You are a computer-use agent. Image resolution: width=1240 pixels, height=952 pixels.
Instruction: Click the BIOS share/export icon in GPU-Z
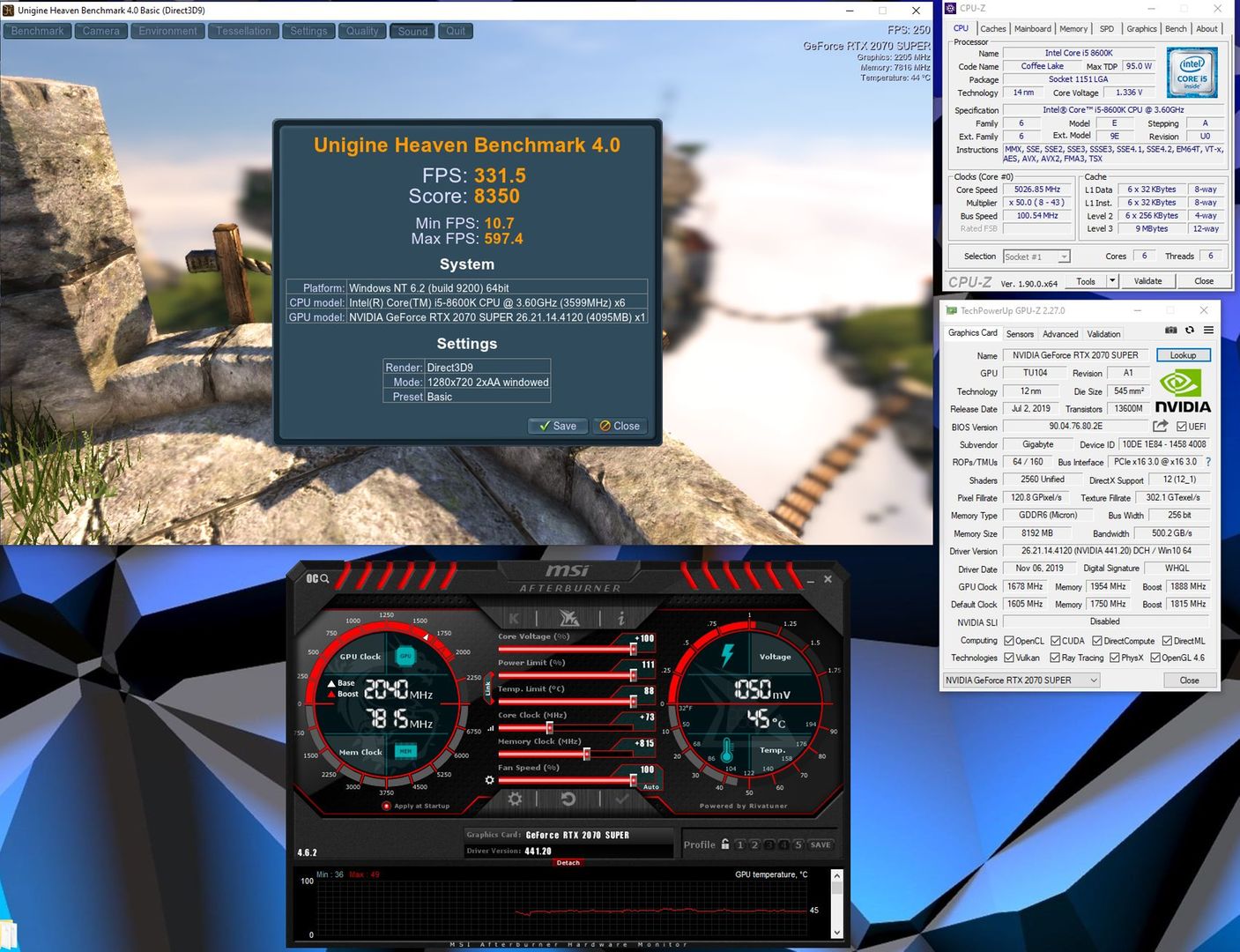tap(1161, 426)
